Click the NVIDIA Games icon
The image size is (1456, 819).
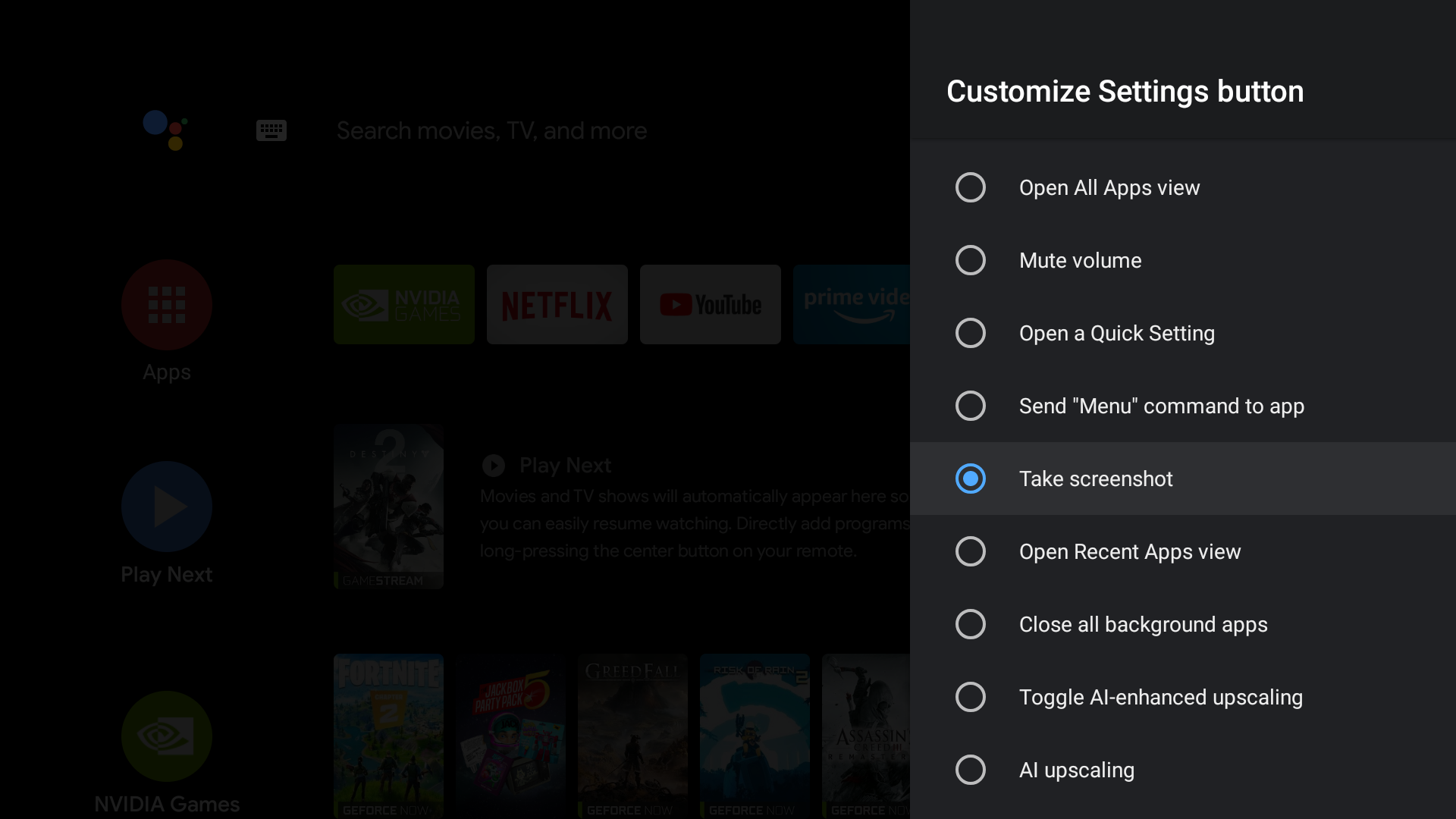pos(167,738)
